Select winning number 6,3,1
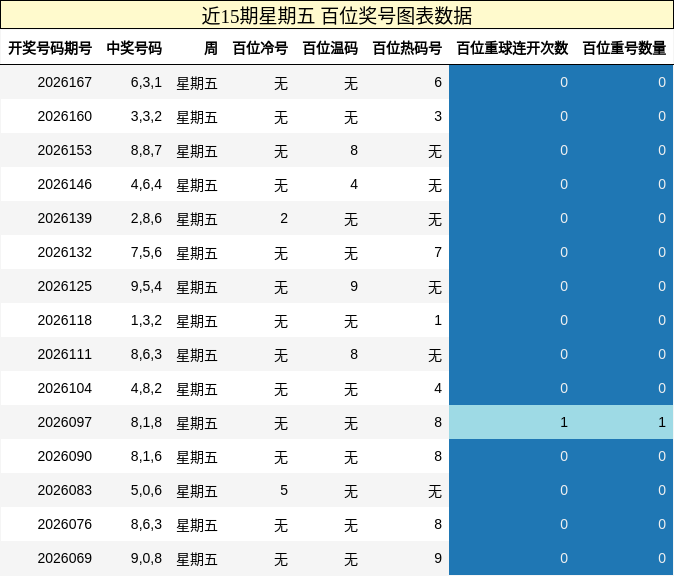674x576 pixels. 146,82
